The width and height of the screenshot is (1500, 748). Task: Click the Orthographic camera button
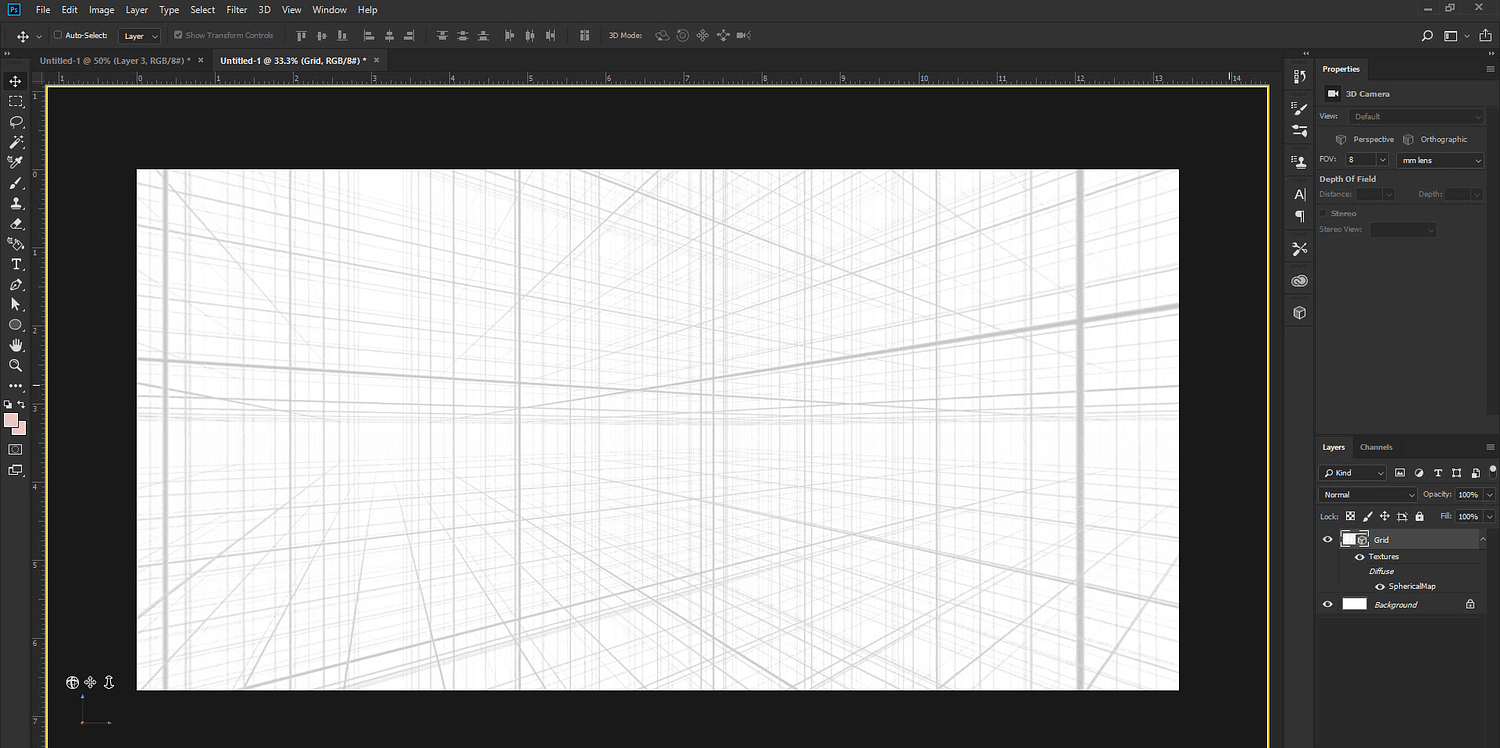point(1436,139)
